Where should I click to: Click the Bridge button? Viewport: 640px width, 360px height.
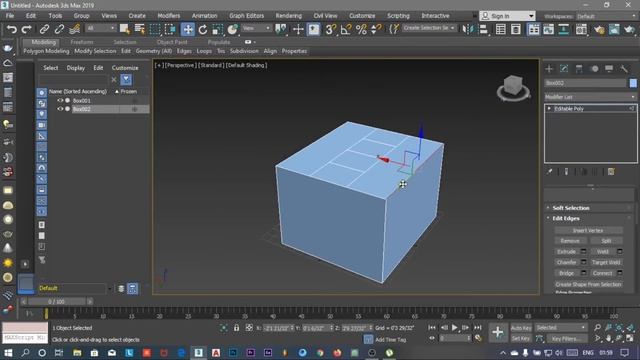tap(567, 273)
